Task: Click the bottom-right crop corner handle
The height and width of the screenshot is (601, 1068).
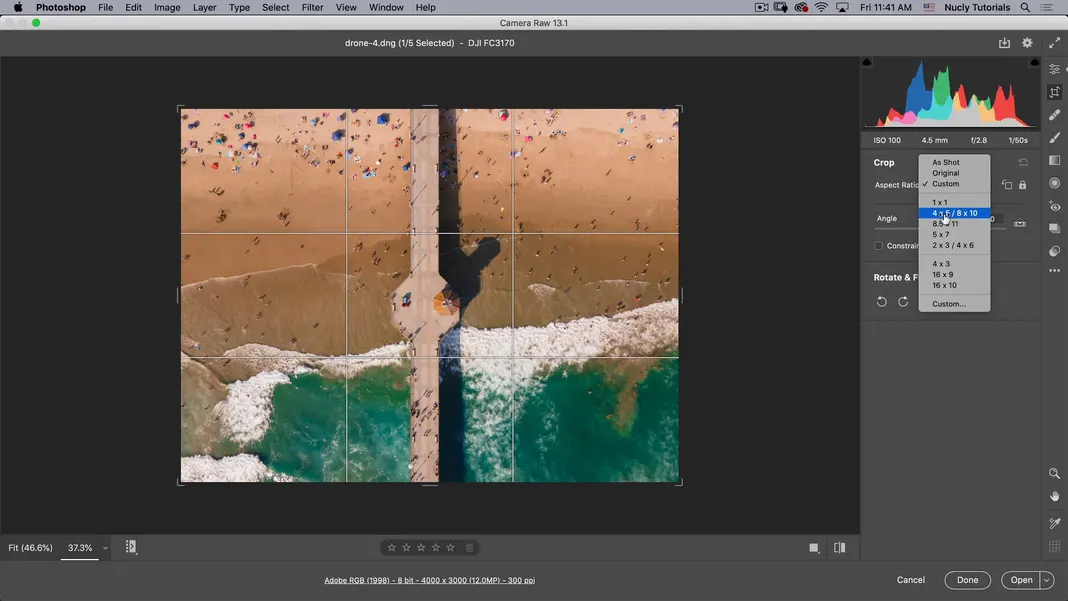Action: pos(678,482)
